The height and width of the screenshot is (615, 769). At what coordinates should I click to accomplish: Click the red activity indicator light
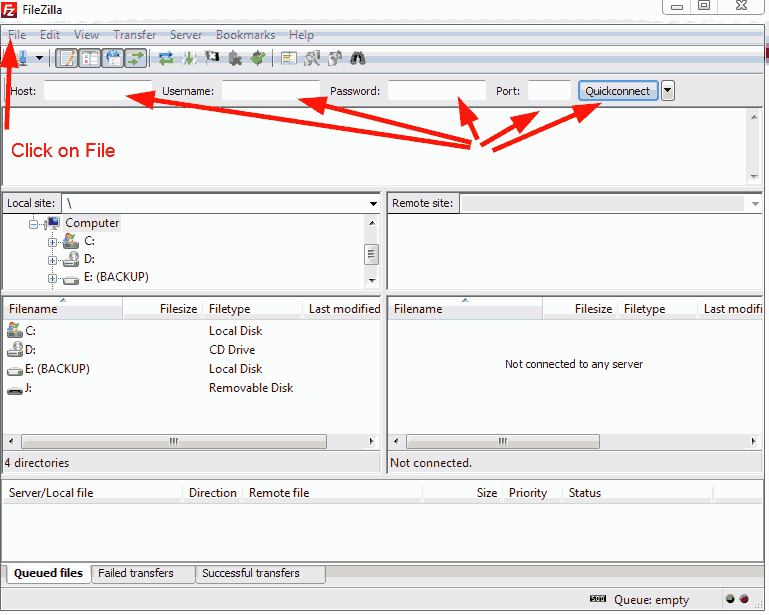coord(744,599)
